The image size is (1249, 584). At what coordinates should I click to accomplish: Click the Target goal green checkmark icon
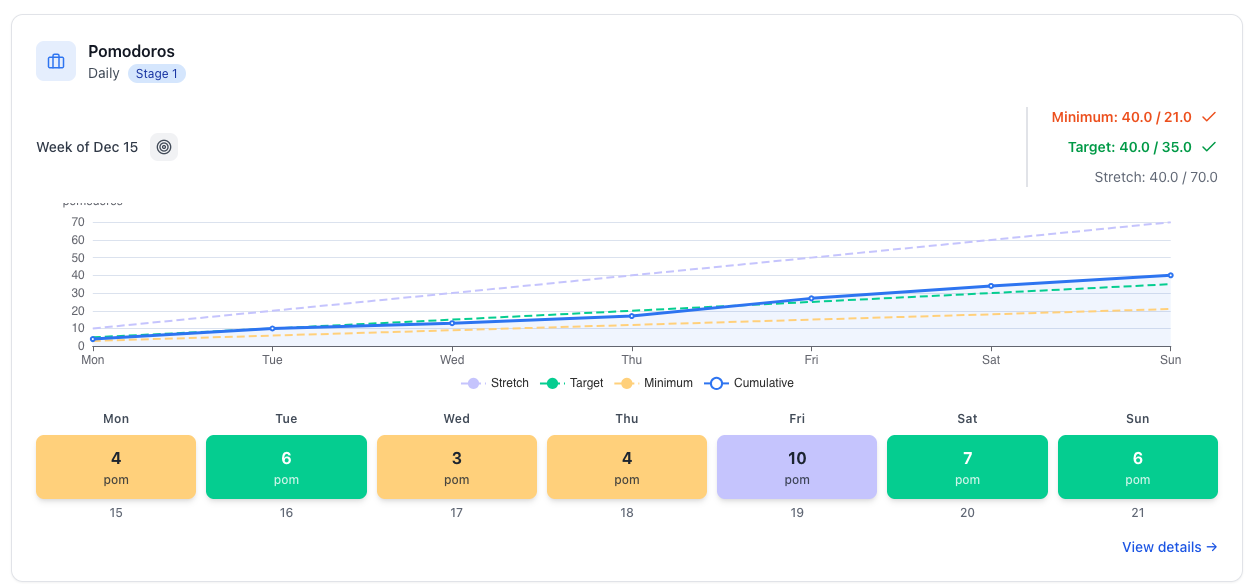point(1209,147)
